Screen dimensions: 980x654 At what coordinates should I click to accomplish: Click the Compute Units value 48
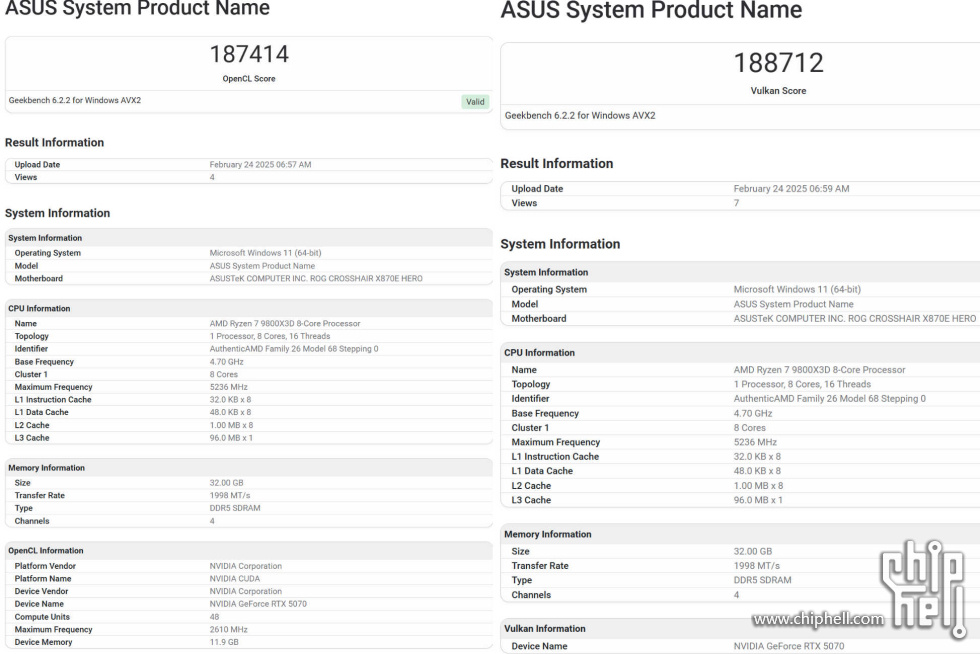[x=214, y=617]
